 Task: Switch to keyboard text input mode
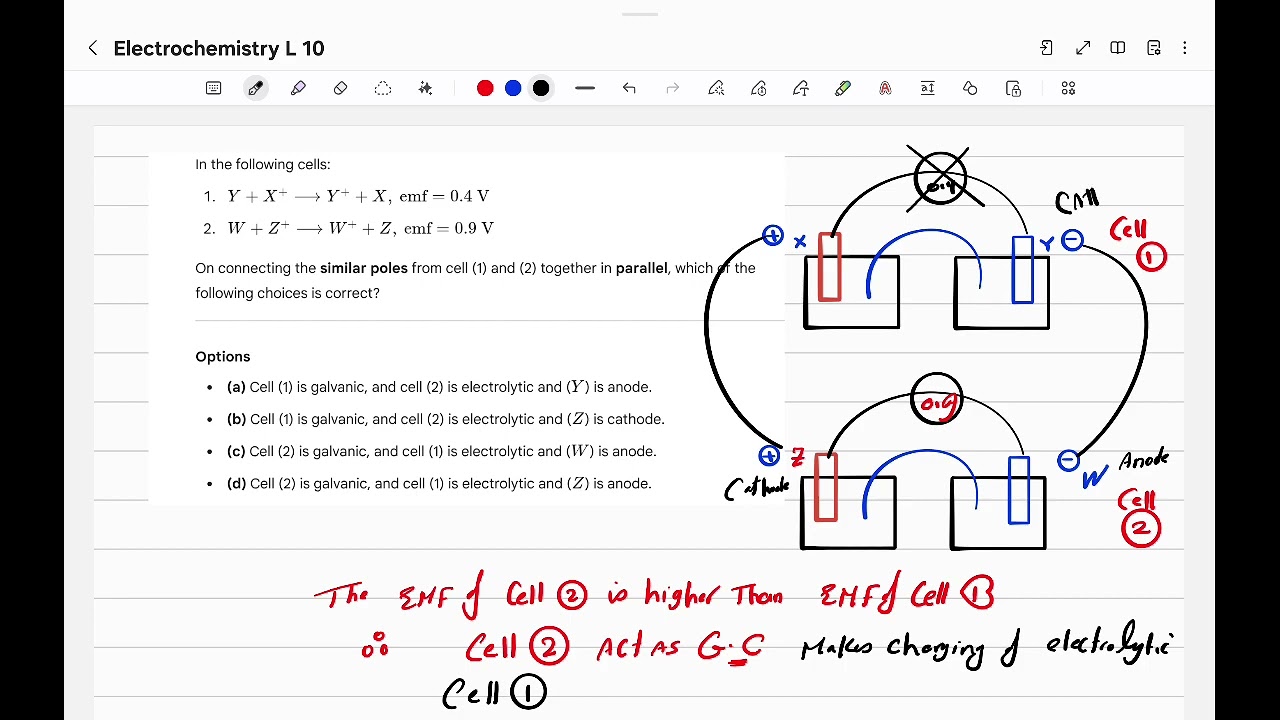click(x=213, y=89)
